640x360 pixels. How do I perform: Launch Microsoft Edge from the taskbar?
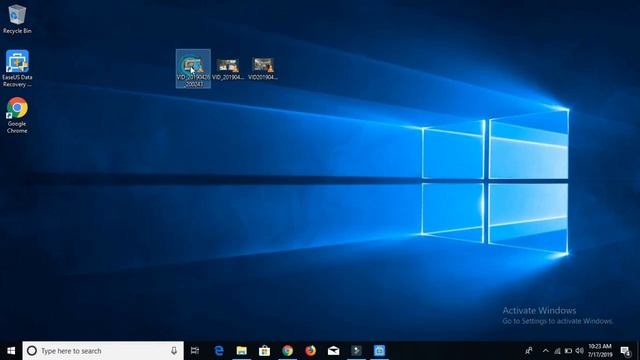219,351
